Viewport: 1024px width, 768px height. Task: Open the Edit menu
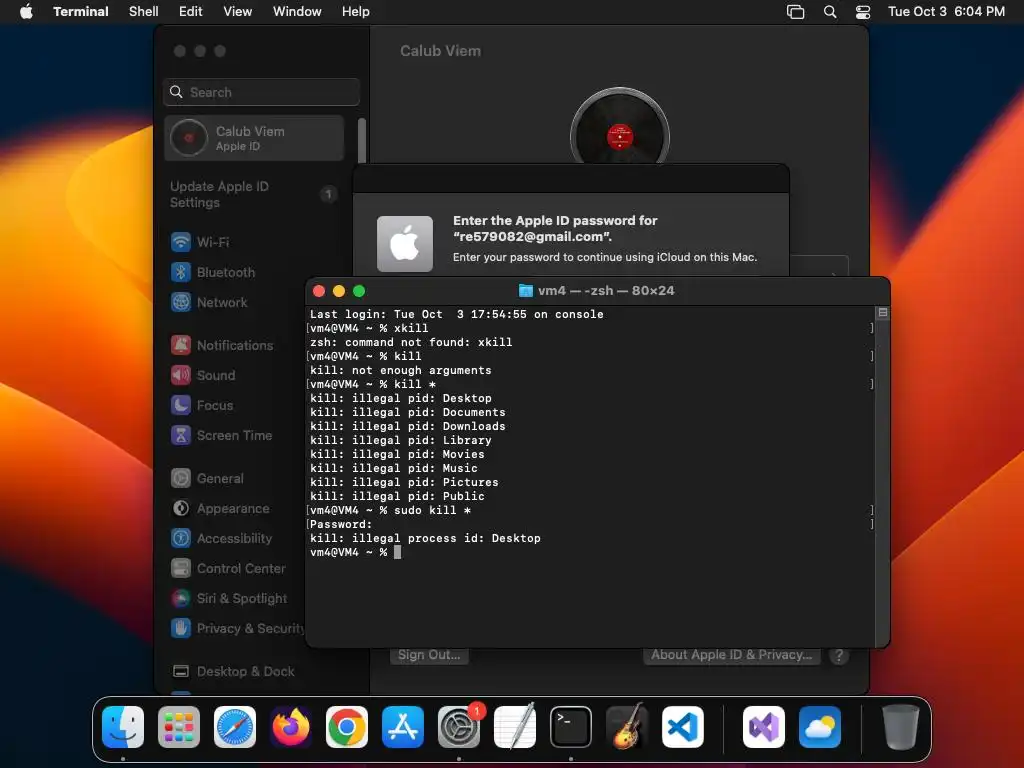pos(191,12)
